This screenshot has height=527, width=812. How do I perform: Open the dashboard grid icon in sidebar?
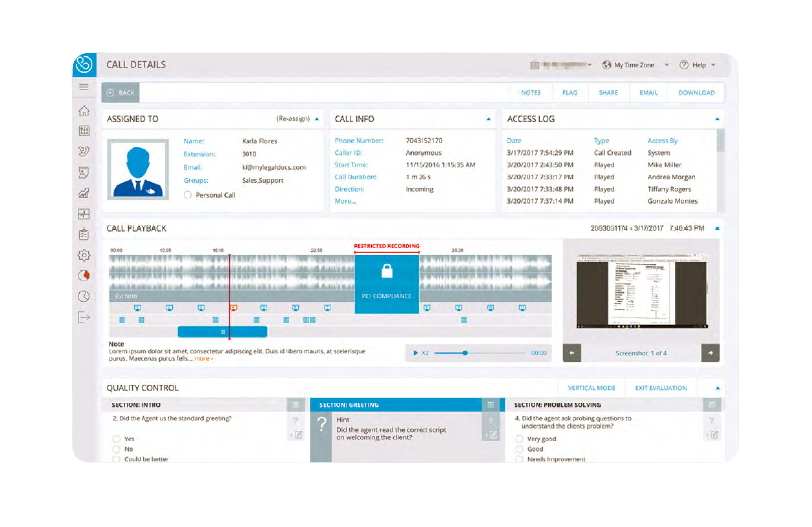click(84, 214)
